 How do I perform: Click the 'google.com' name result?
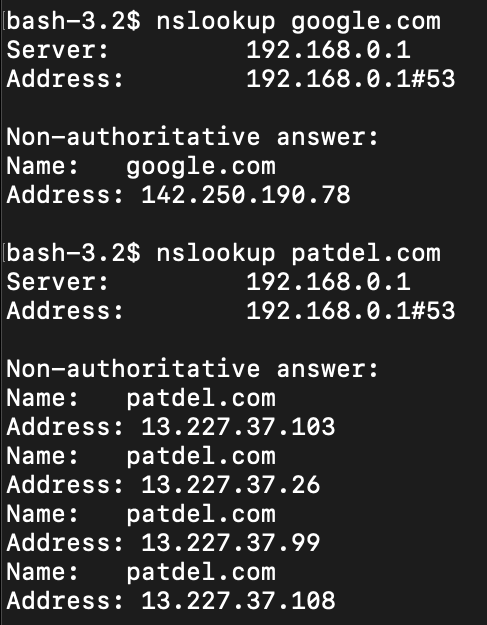click(201, 167)
